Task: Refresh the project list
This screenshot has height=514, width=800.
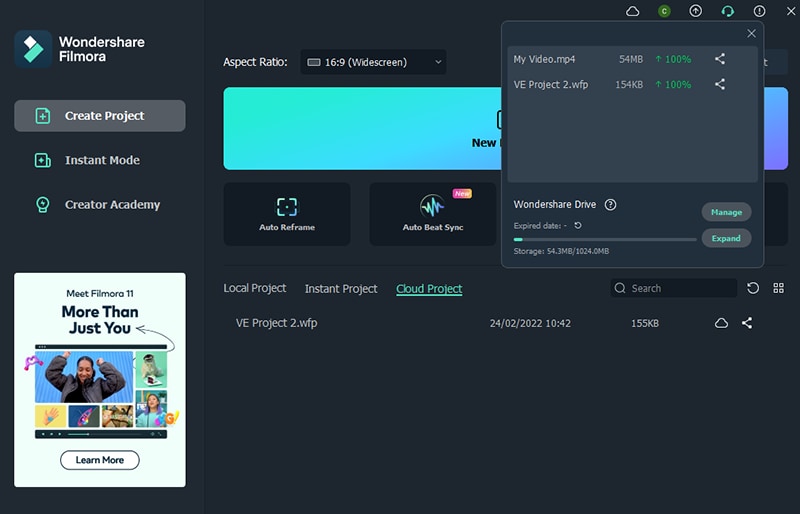Action: click(753, 288)
